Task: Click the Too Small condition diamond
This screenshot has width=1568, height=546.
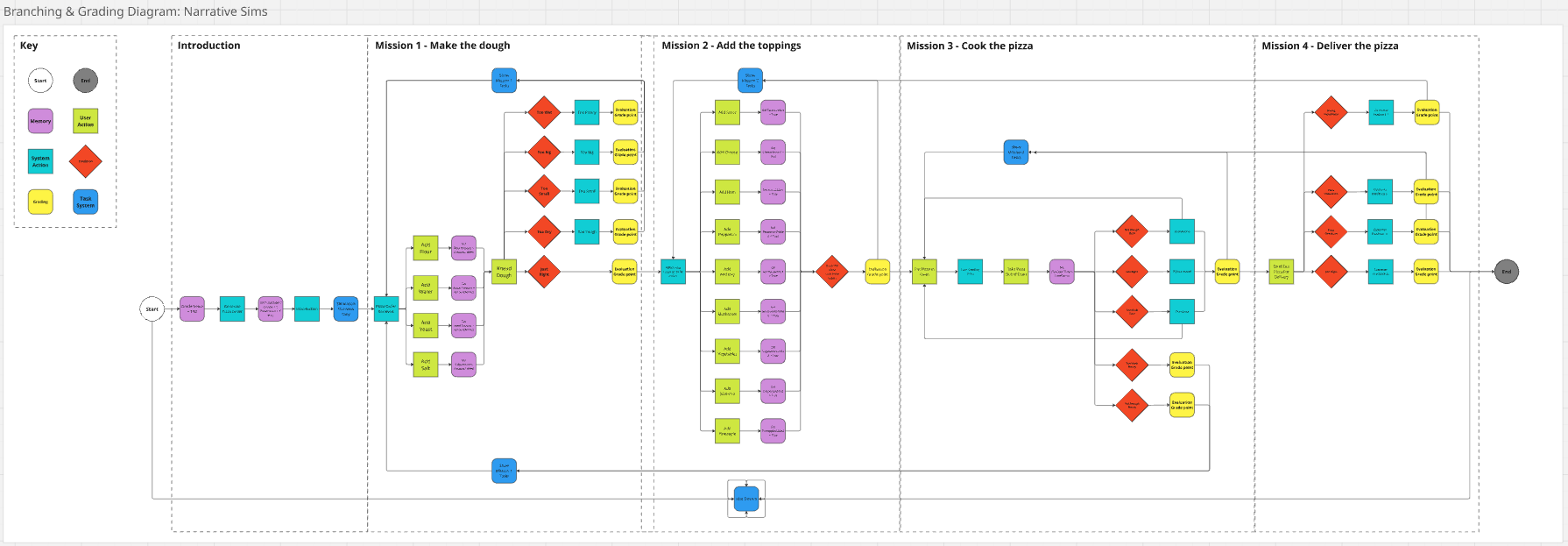Action: [544, 191]
